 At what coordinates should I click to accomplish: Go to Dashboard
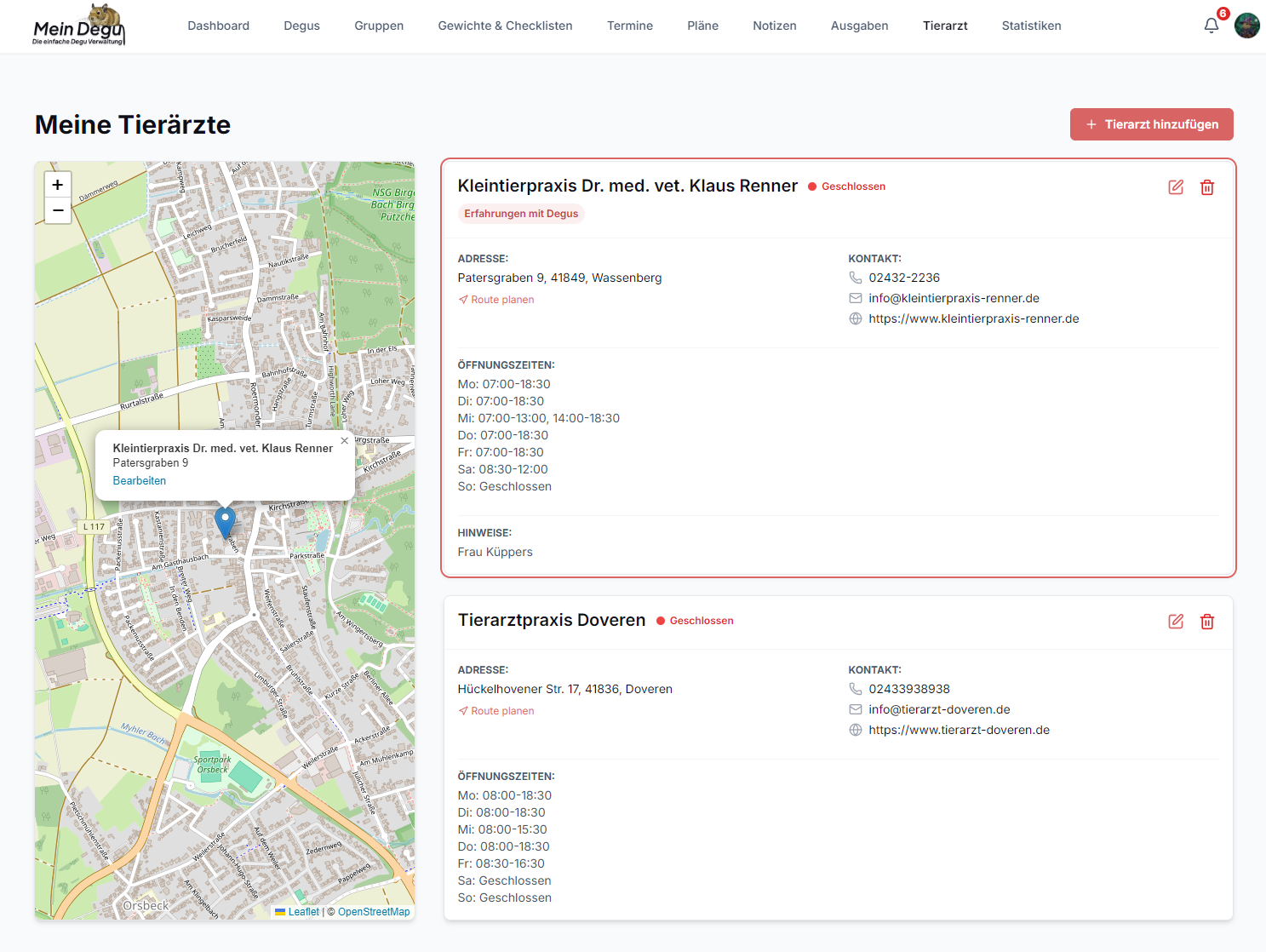(219, 26)
